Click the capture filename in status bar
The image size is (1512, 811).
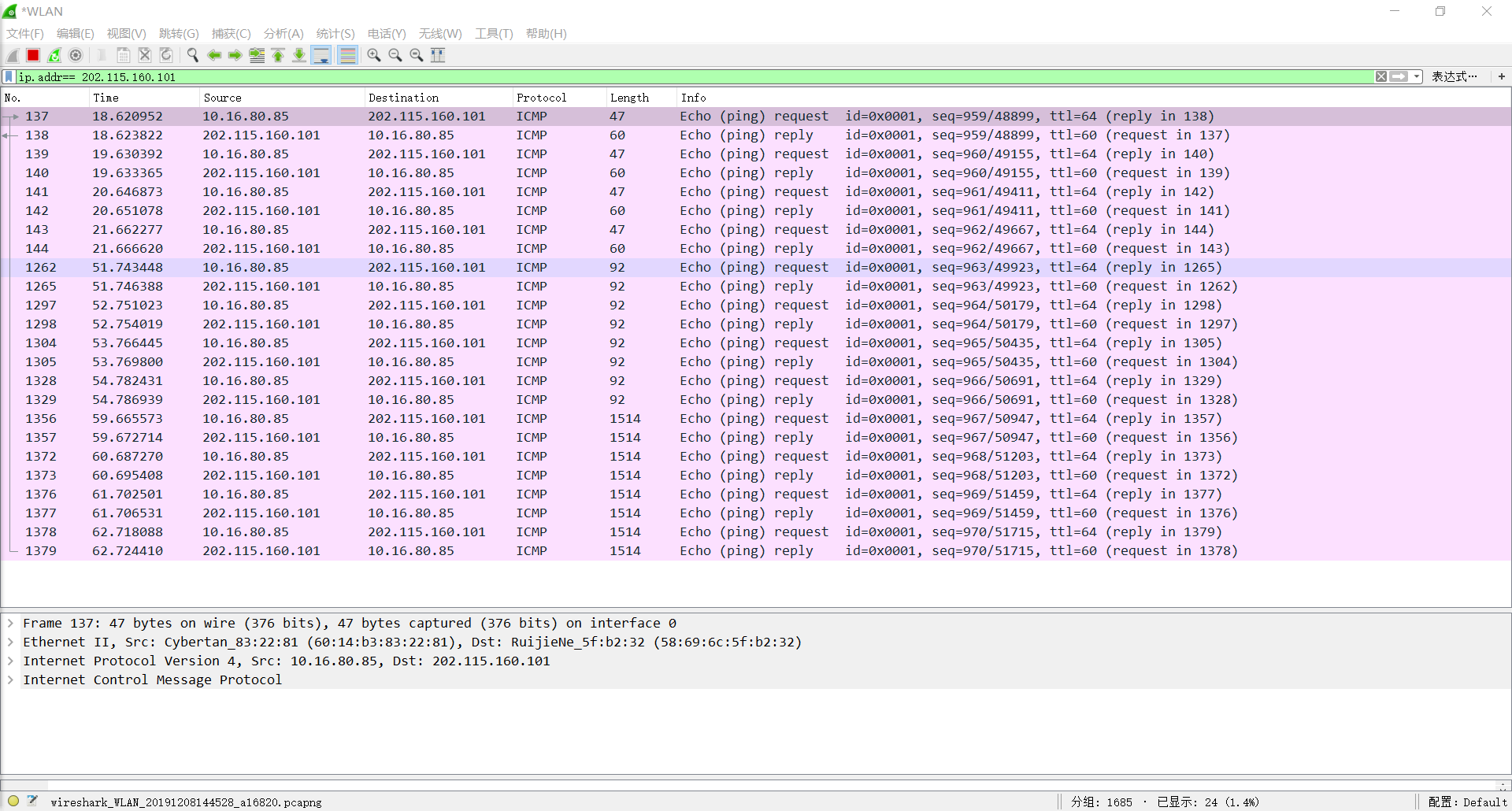click(x=186, y=802)
